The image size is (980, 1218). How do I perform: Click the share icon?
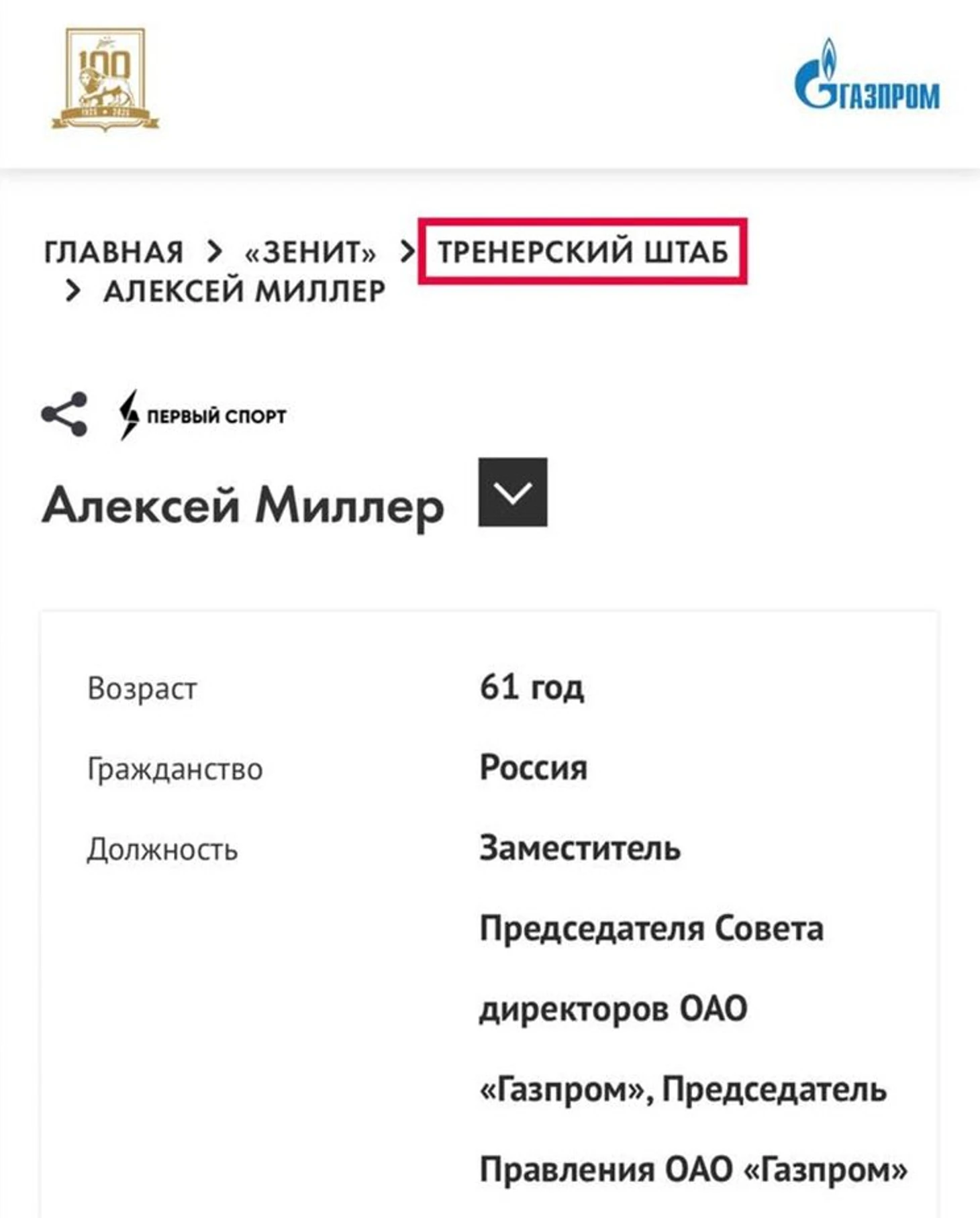click(x=64, y=414)
